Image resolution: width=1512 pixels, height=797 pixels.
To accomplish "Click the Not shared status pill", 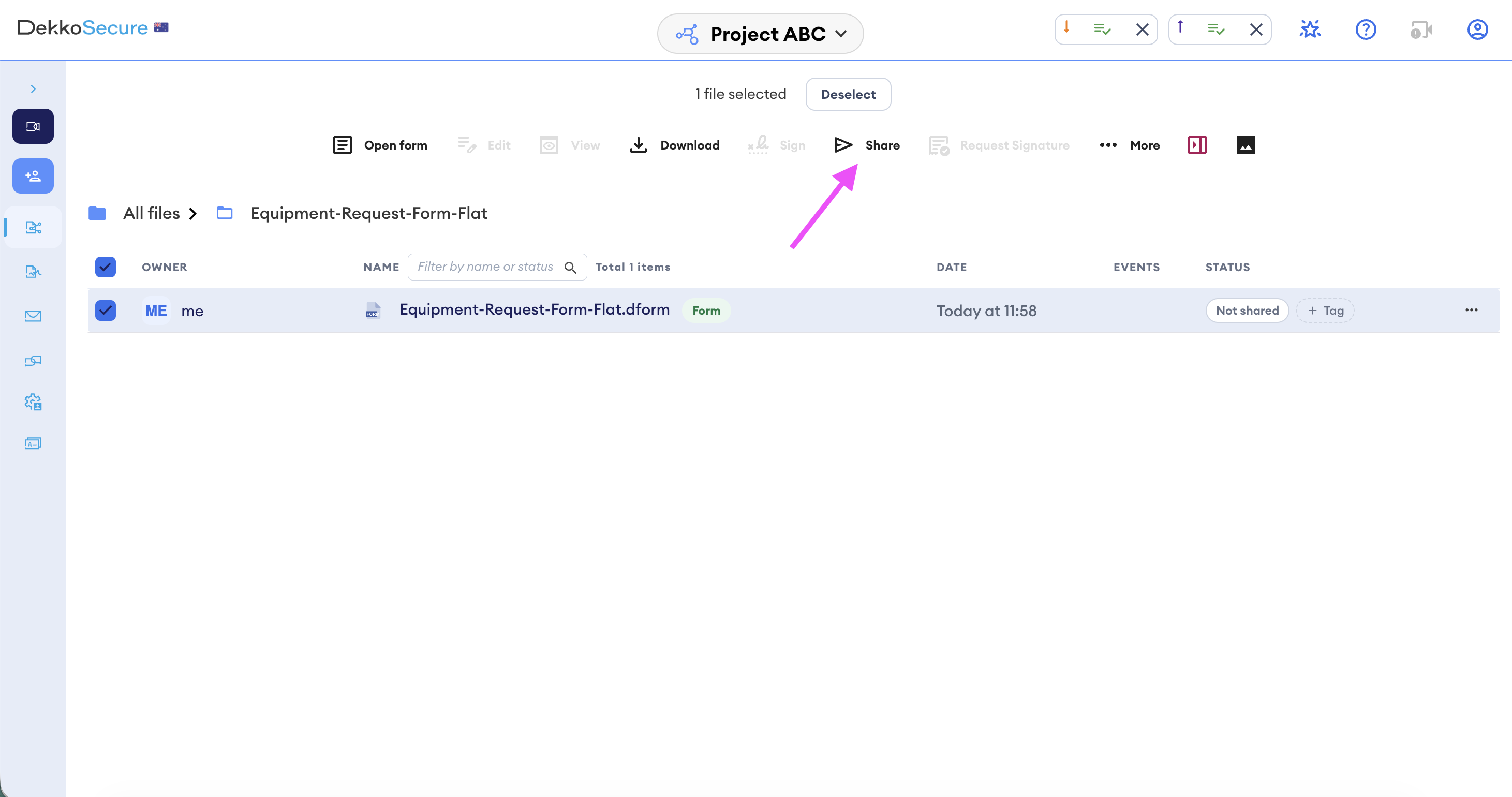I will point(1247,311).
